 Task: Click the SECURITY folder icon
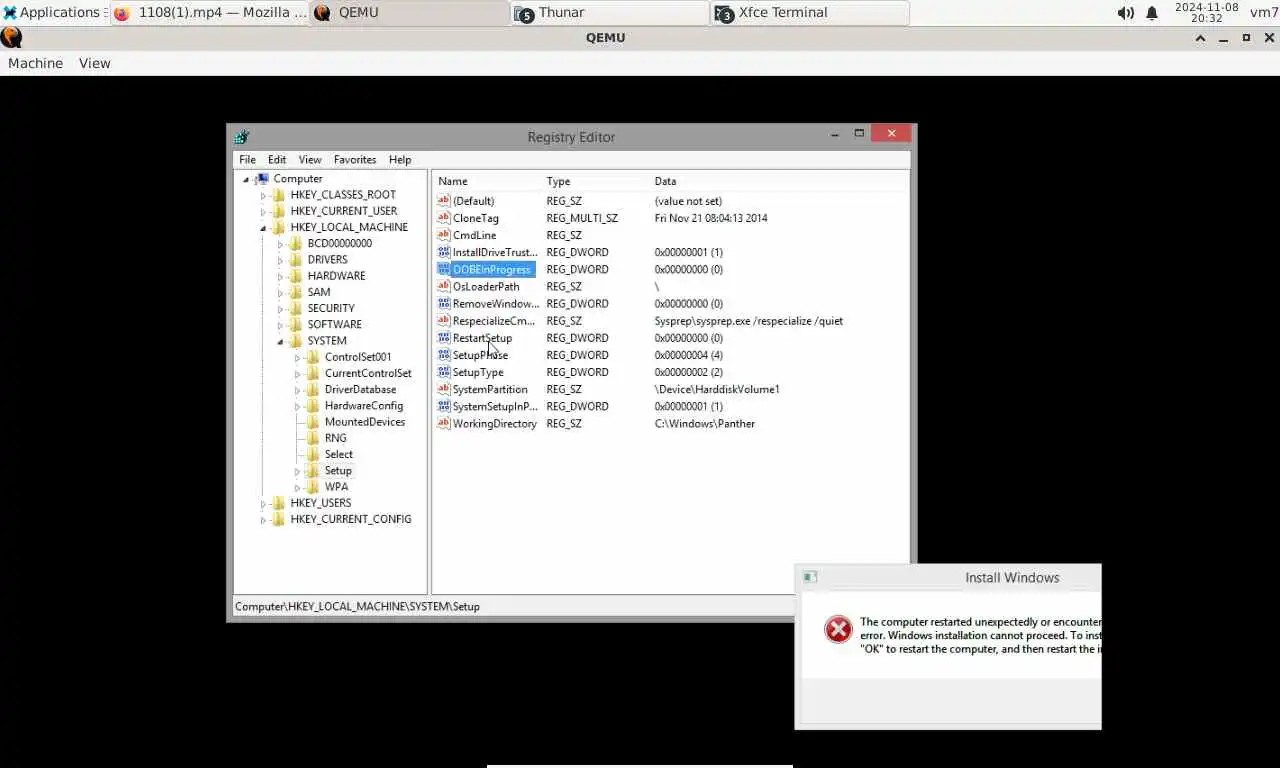click(x=296, y=308)
